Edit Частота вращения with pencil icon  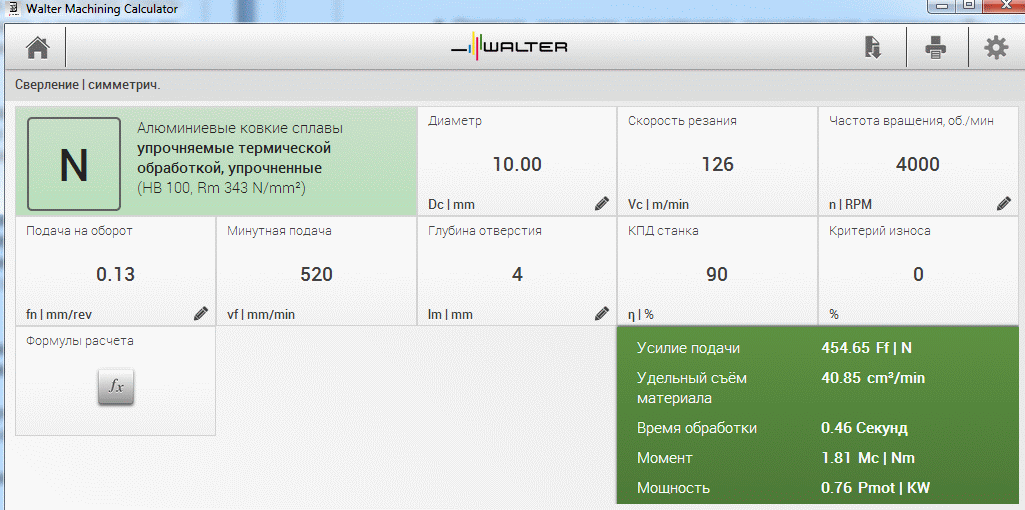1003,203
